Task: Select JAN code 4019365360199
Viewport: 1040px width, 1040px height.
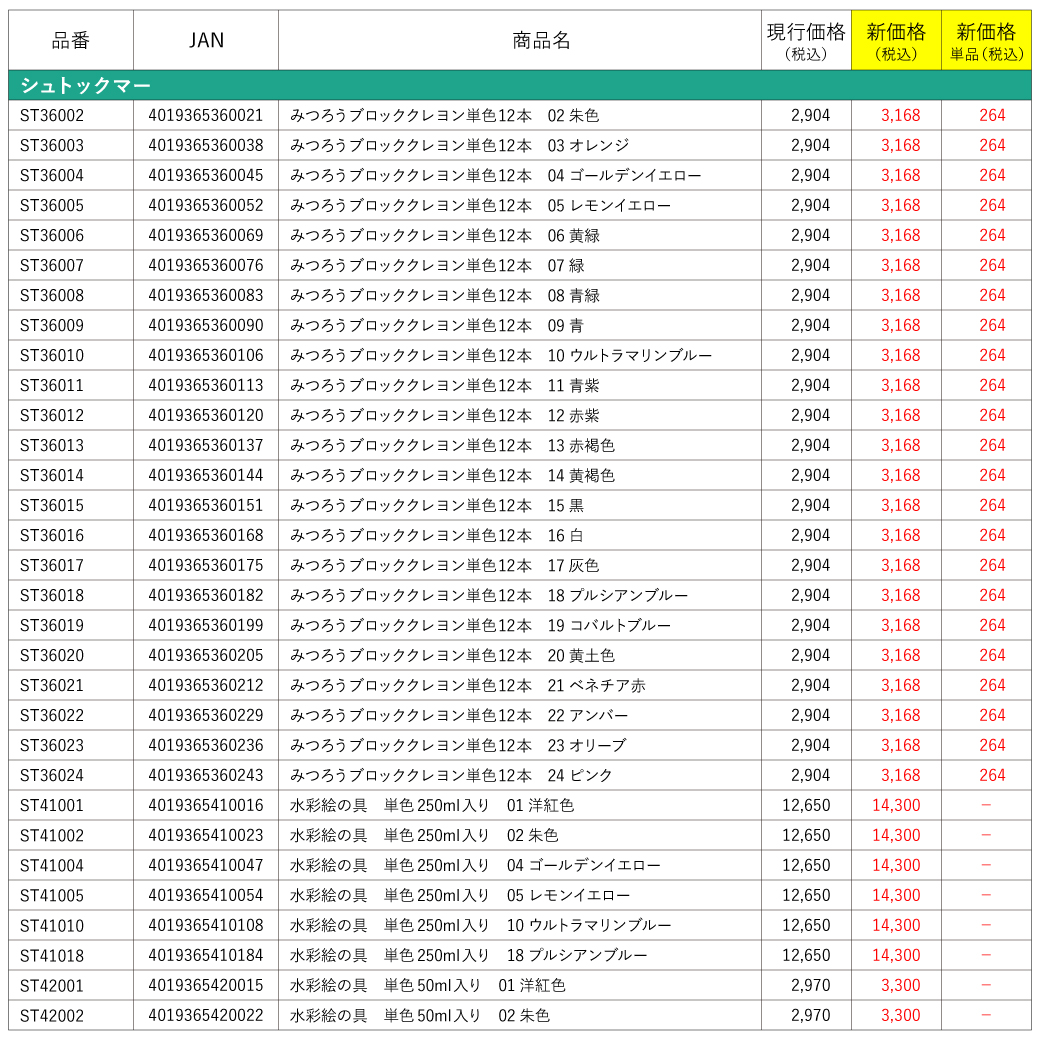Action: point(206,625)
